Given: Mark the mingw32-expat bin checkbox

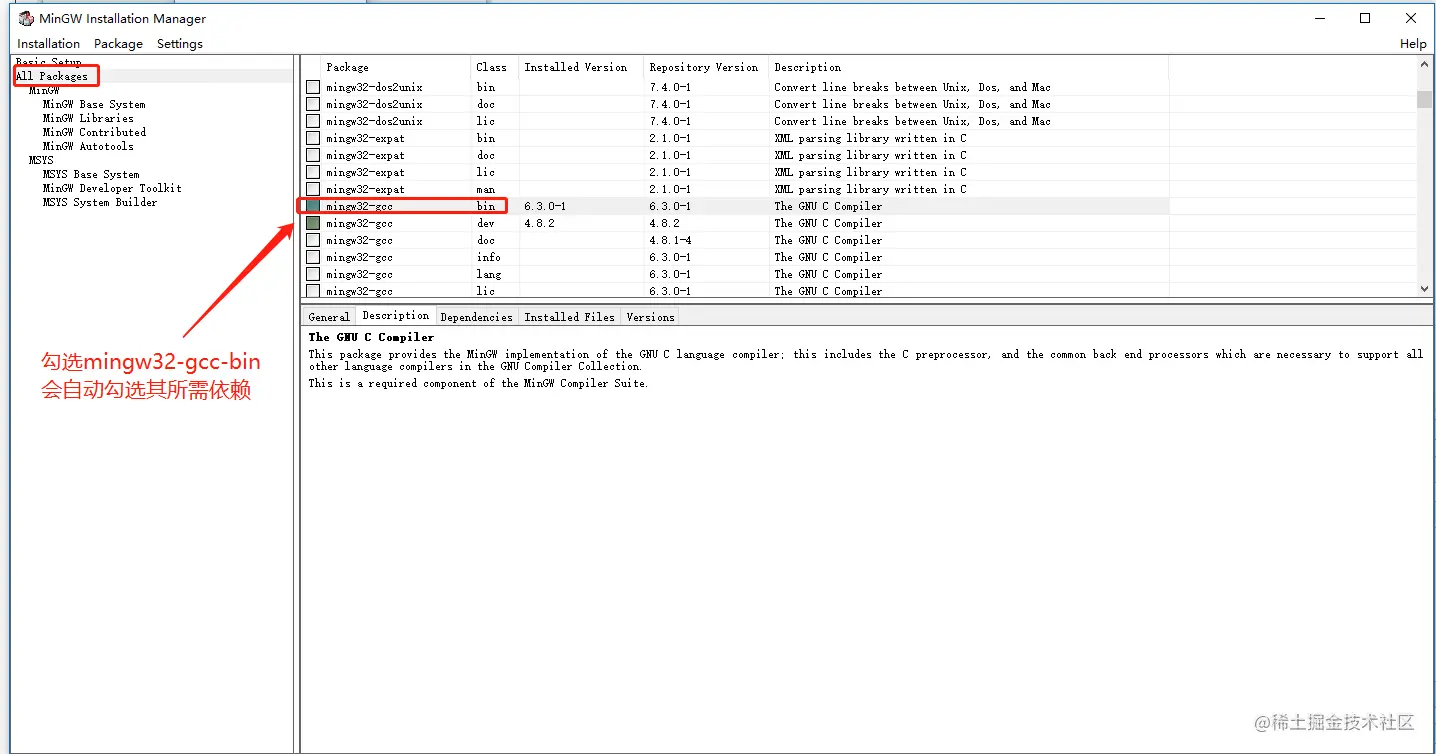Looking at the screenshot, I should (x=313, y=139).
